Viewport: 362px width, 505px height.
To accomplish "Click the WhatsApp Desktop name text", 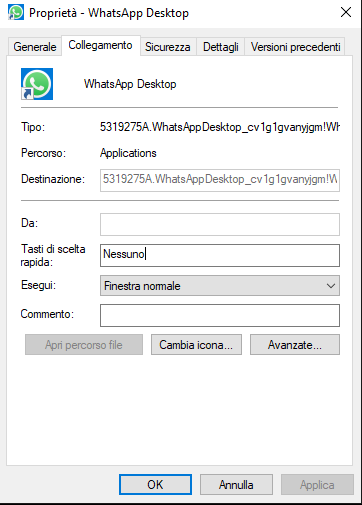I will (130, 84).
